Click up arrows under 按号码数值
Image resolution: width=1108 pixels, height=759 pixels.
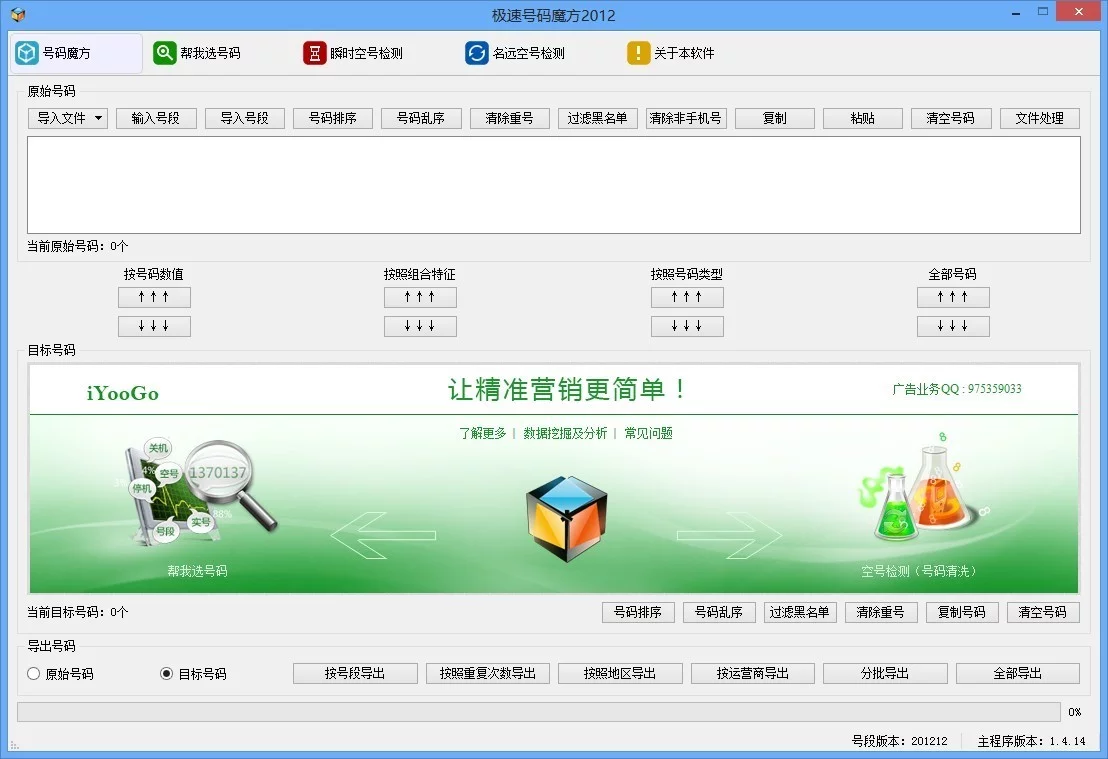coord(154,297)
